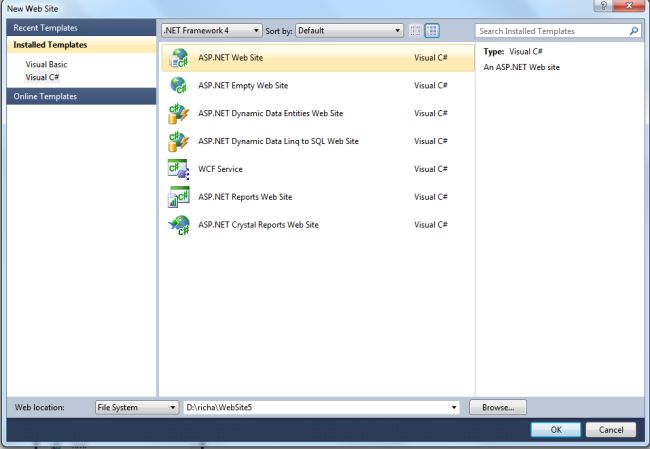Click the ASP.NET Dynamic Data Entities Web Site name
This screenshot has width=650, height=449.
[270, 113]
